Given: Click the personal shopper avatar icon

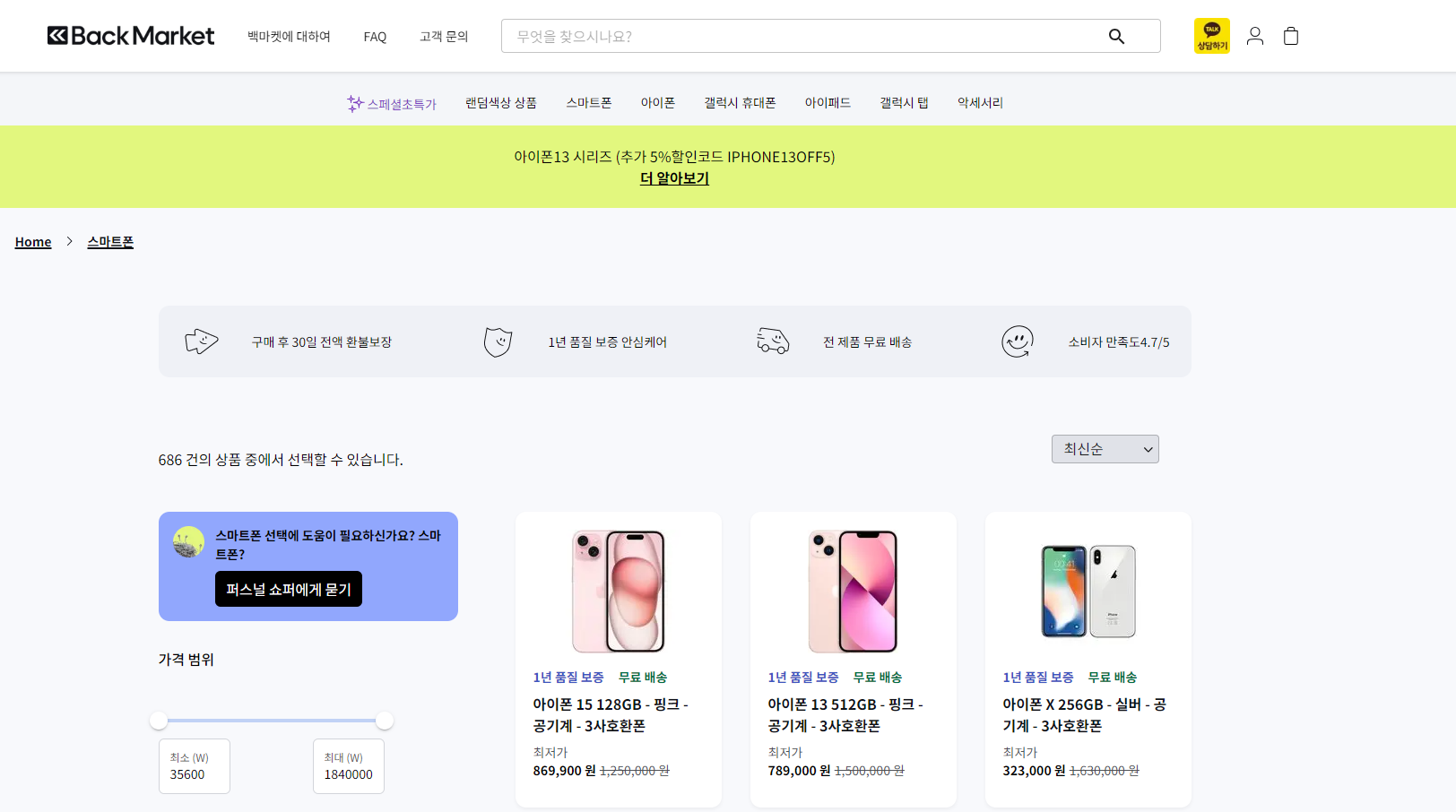Looking at the screenshot, I should [188, 542].
